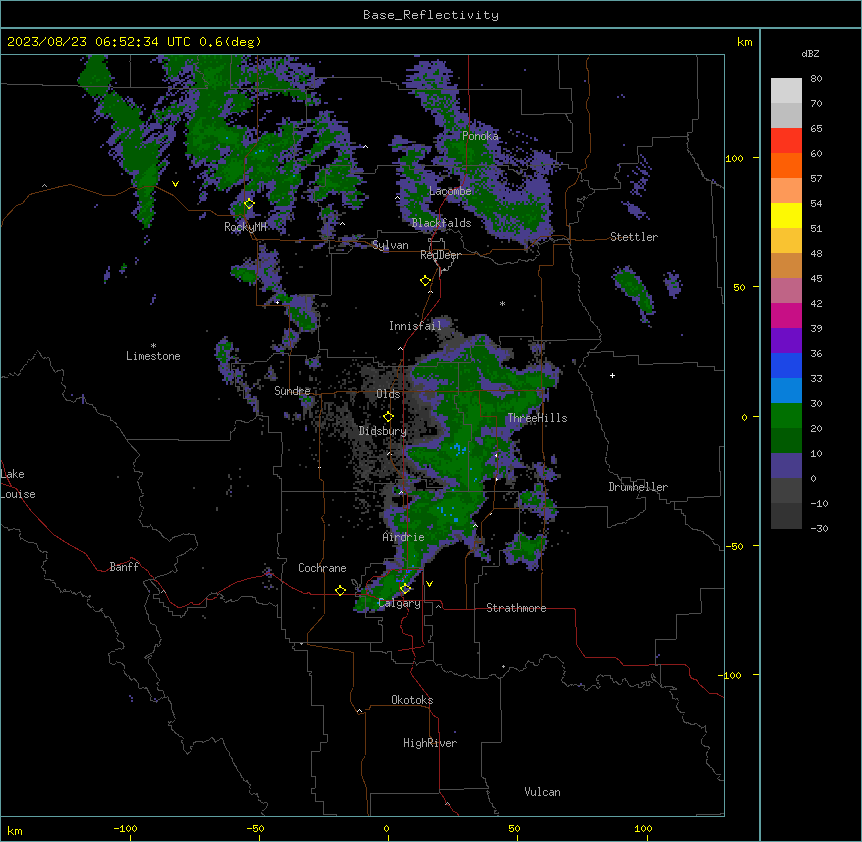The height and width of the screenshot is (842, 862).
Task: Click yellow V marker northwest of RockyMH
Action: click(x=175, y=184)
